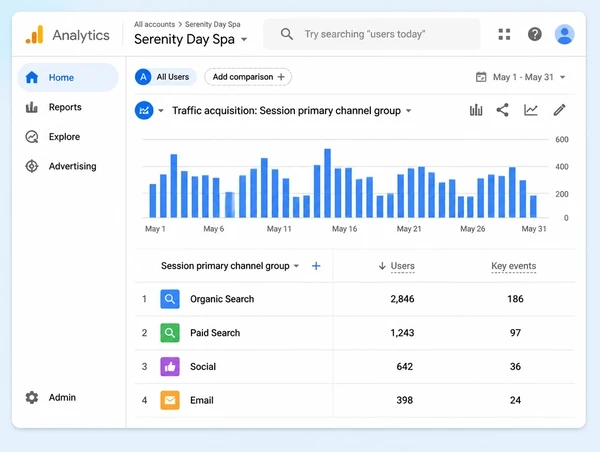Click the 97 key events value
600x452 pixels.
click(x=515, y=333)
